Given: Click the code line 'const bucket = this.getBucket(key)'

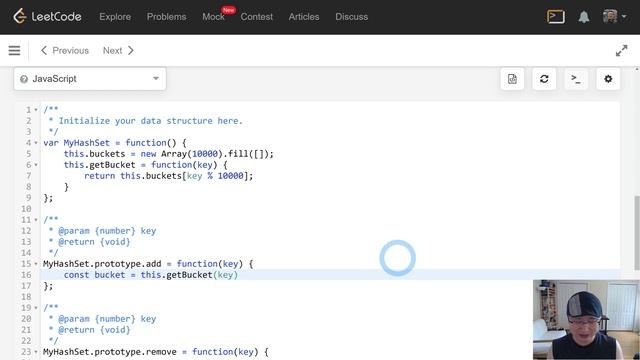Looking at the screenshot, I should click(x=151, y=275).
